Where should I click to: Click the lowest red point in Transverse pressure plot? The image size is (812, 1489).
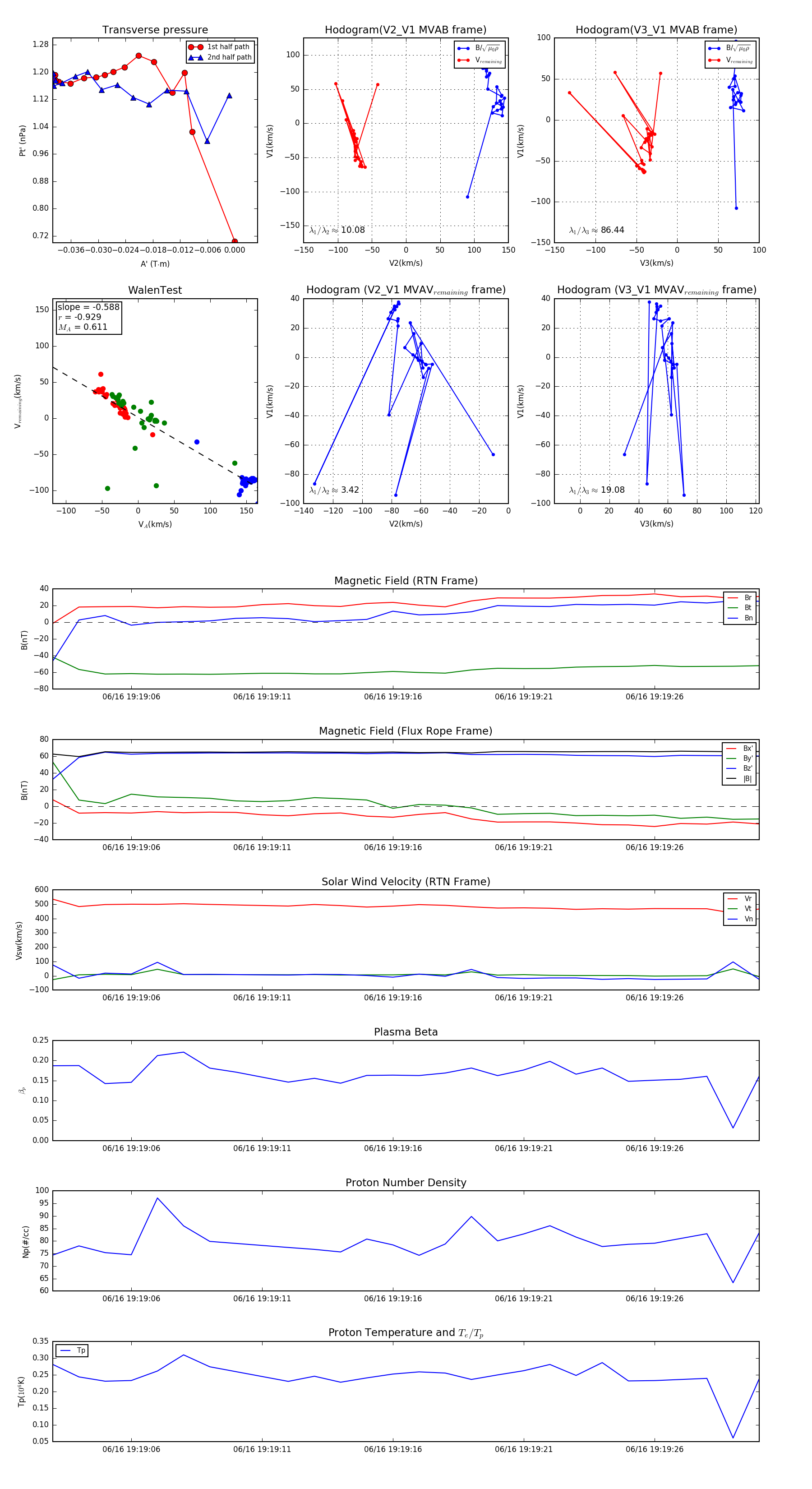(234, 241)
